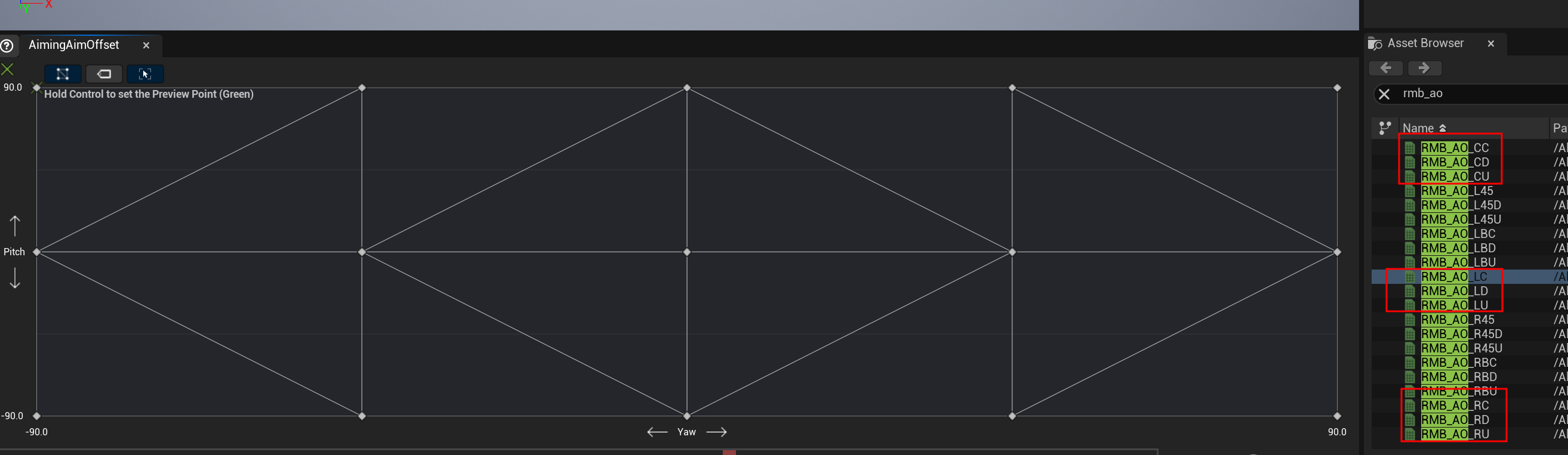
Task: Select the RMB_AO_L45D asset
Action: point(1461,205)
